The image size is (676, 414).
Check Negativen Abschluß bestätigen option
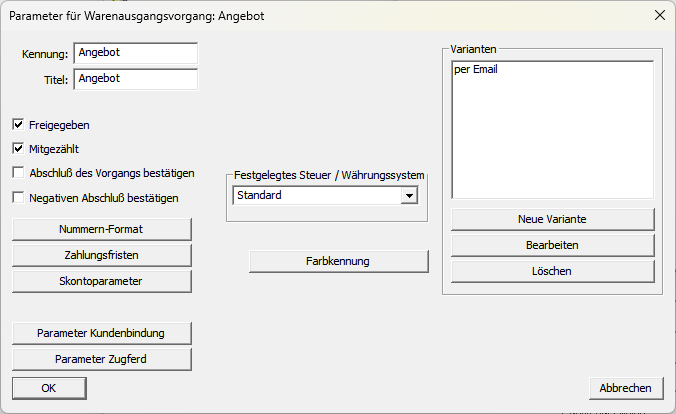[x=18, y=198]
